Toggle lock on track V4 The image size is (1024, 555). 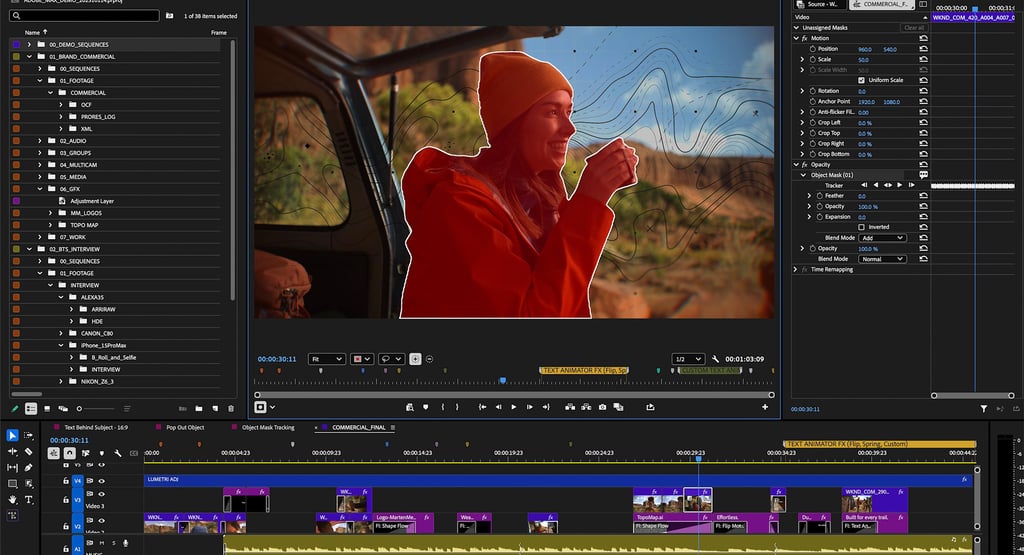[66, 481]
